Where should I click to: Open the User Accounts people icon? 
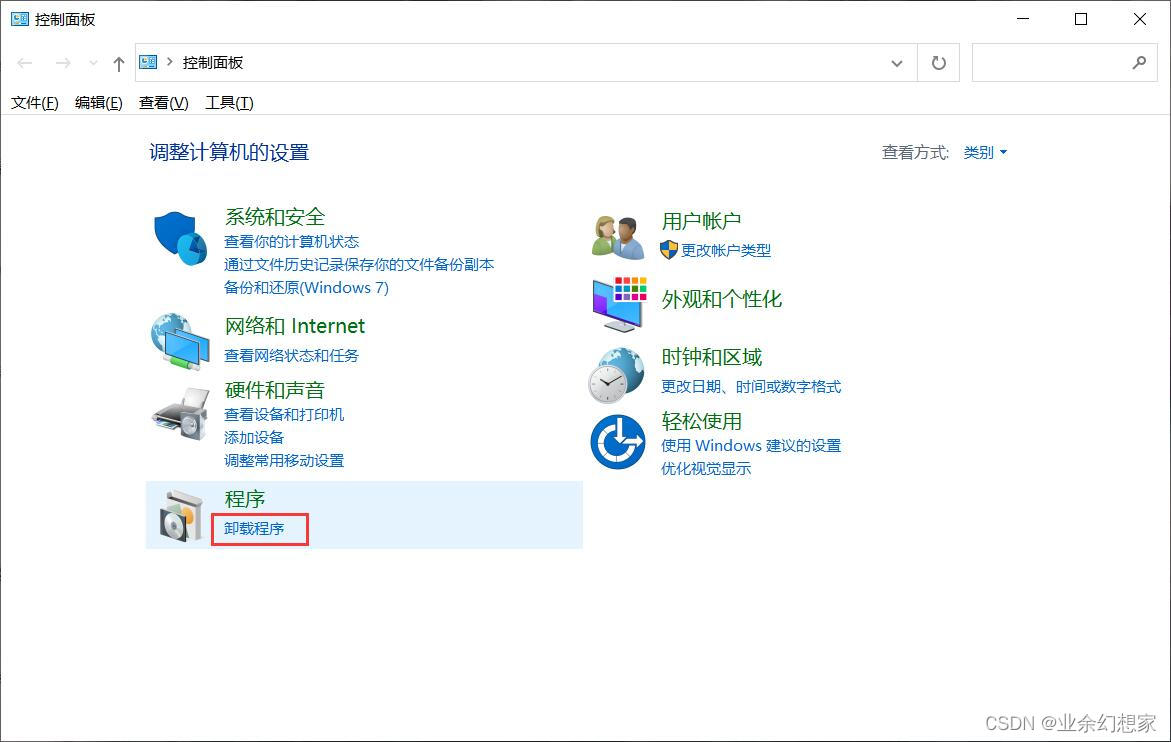(618, 237)
